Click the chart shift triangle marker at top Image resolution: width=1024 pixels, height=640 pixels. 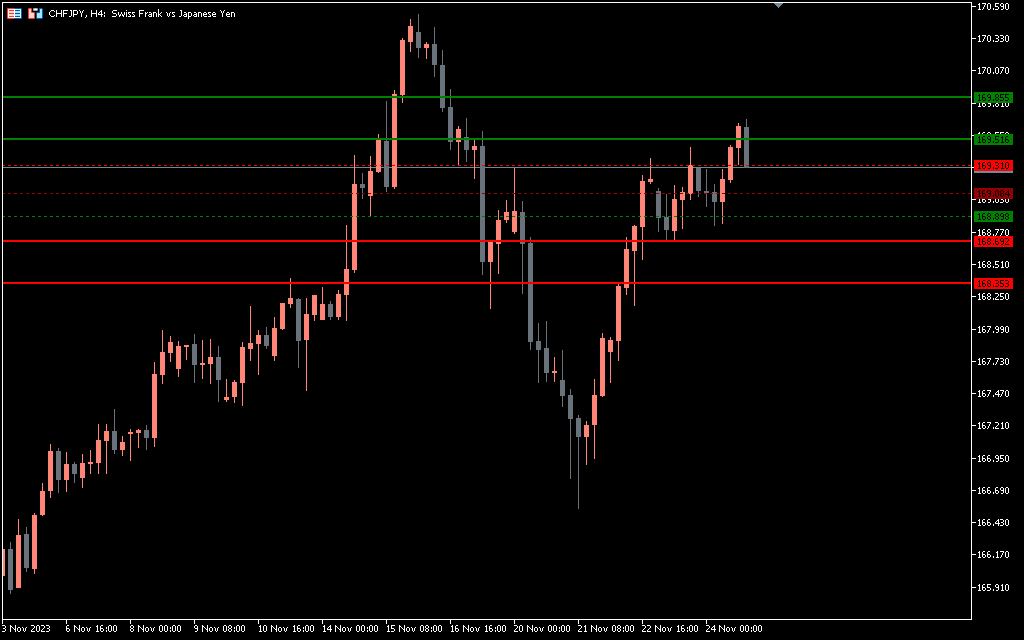779,5
